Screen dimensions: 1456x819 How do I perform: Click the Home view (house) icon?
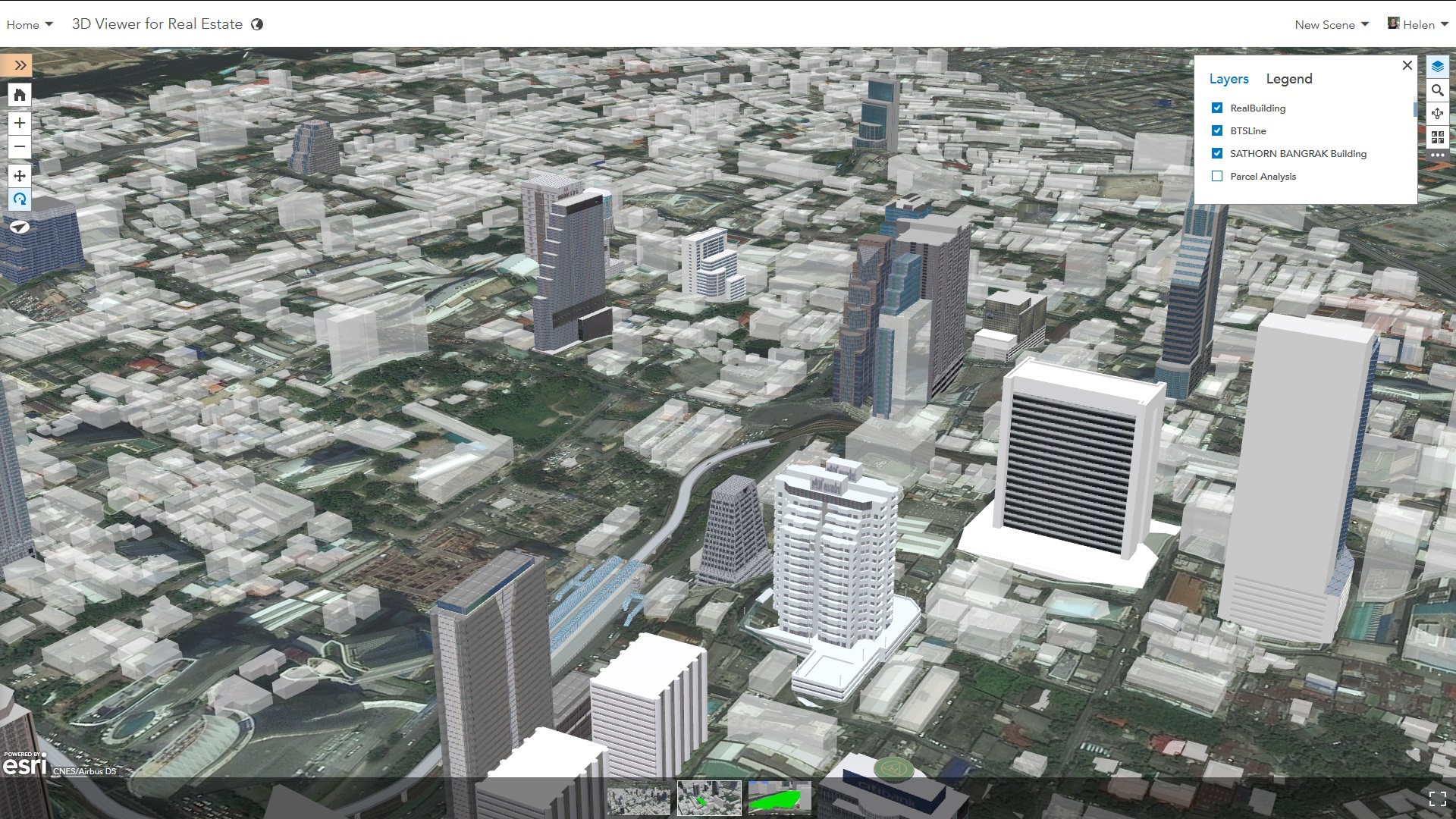[20, 95]
